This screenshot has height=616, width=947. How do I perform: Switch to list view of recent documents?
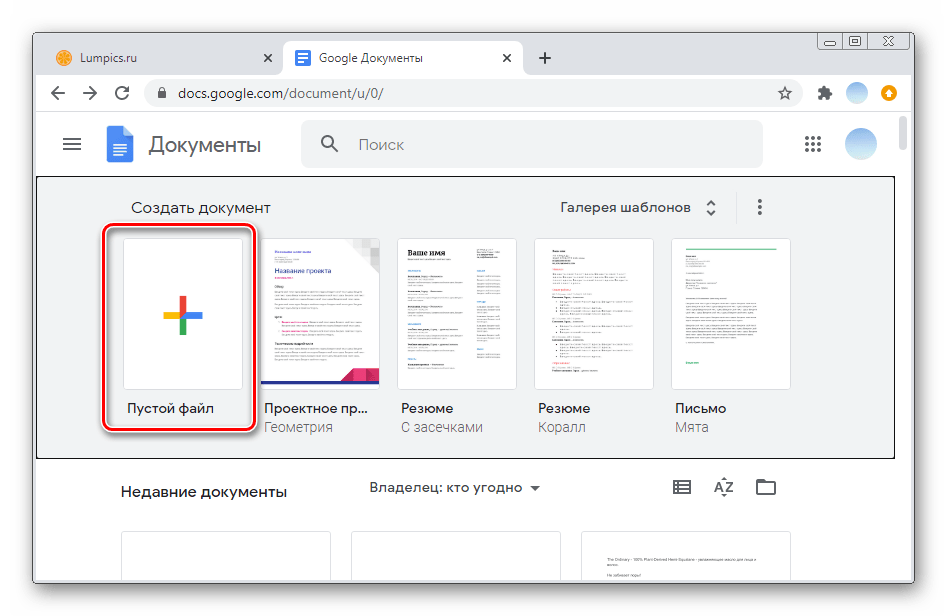[x=682, y=487]
